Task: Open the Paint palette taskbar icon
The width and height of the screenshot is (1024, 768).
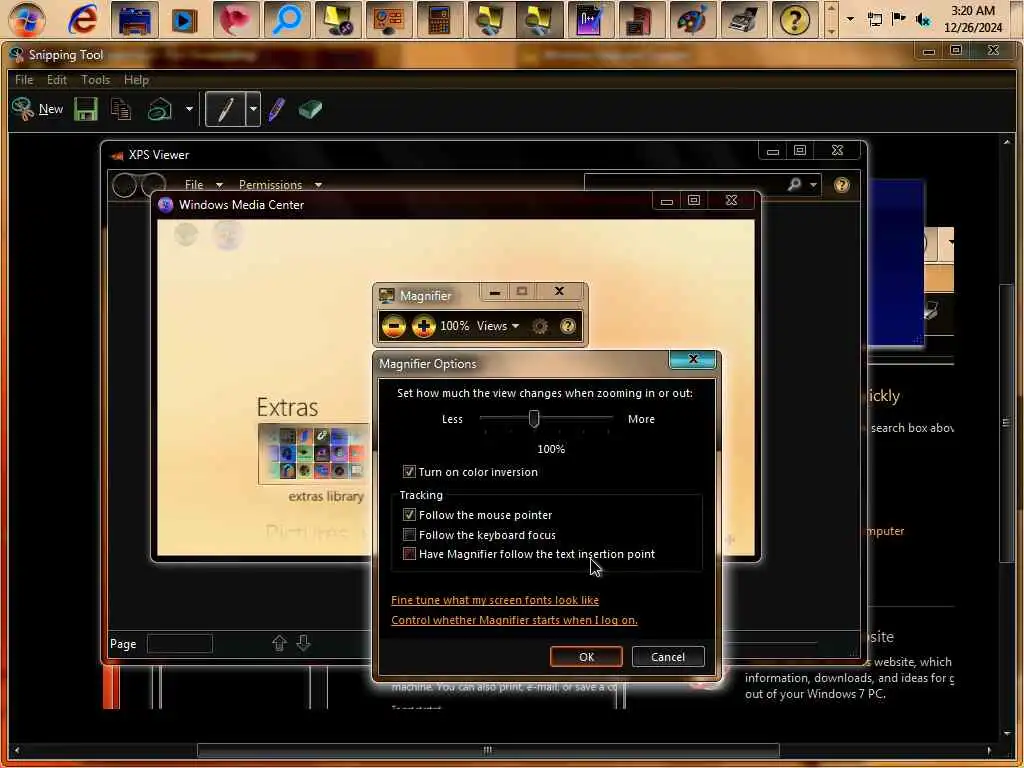Action: point(692,20)
